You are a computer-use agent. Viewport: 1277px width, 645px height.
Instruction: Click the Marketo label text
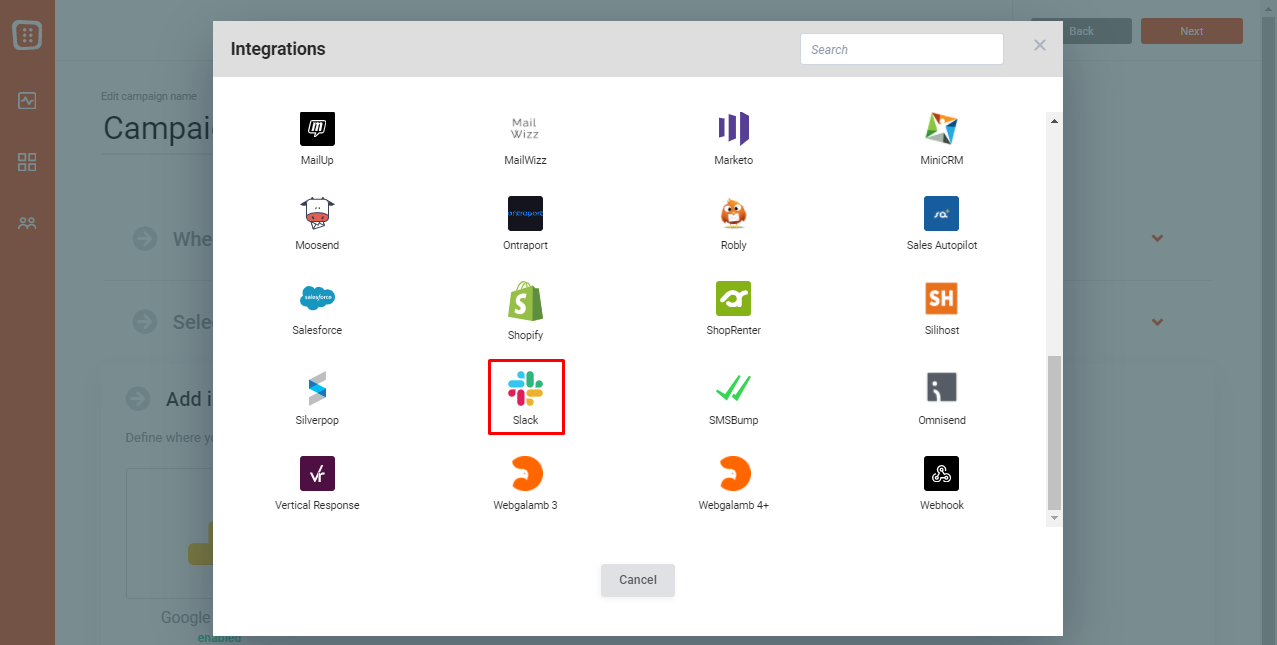coord(733,160)
